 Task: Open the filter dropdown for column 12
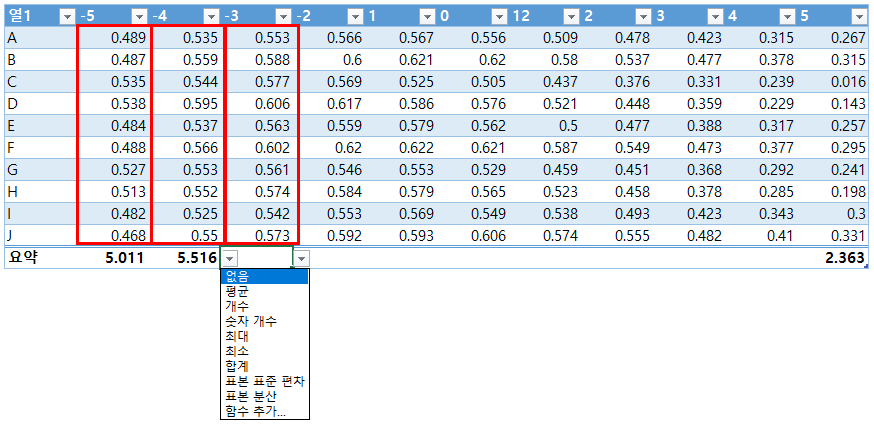pyautogui.click(x=571, y=17)
